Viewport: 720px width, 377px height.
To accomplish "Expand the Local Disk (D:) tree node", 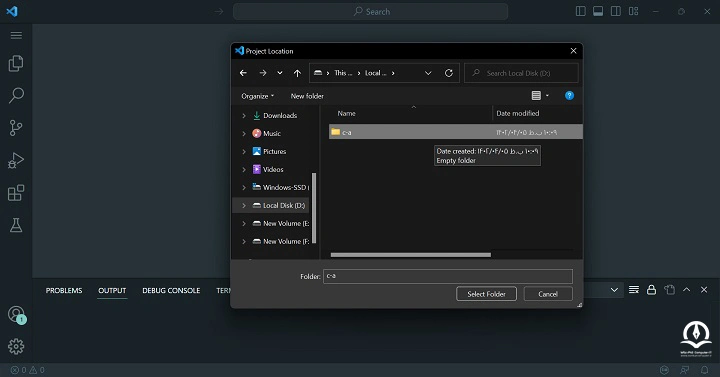I will (244, 205).
